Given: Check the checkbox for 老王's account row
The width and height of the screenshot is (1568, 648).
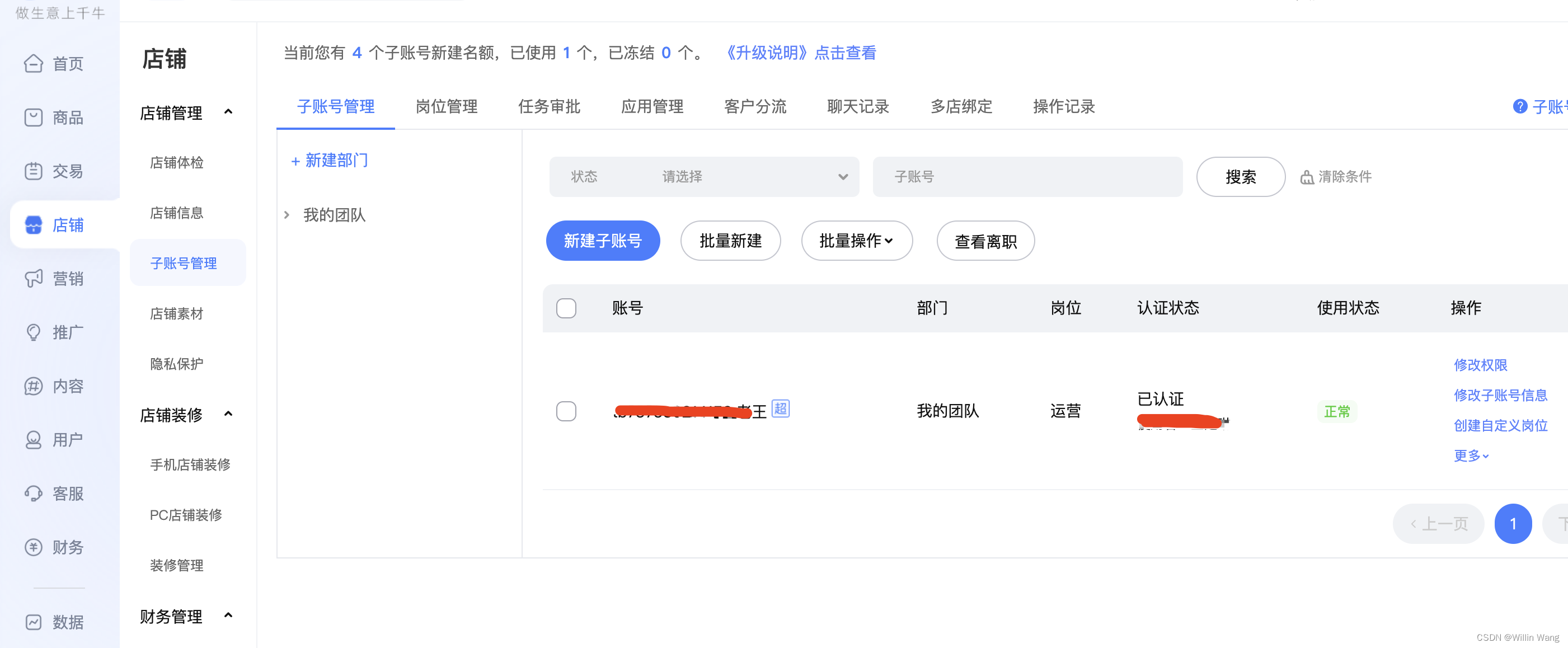Looking at the screenshot, I should point(566,411).
